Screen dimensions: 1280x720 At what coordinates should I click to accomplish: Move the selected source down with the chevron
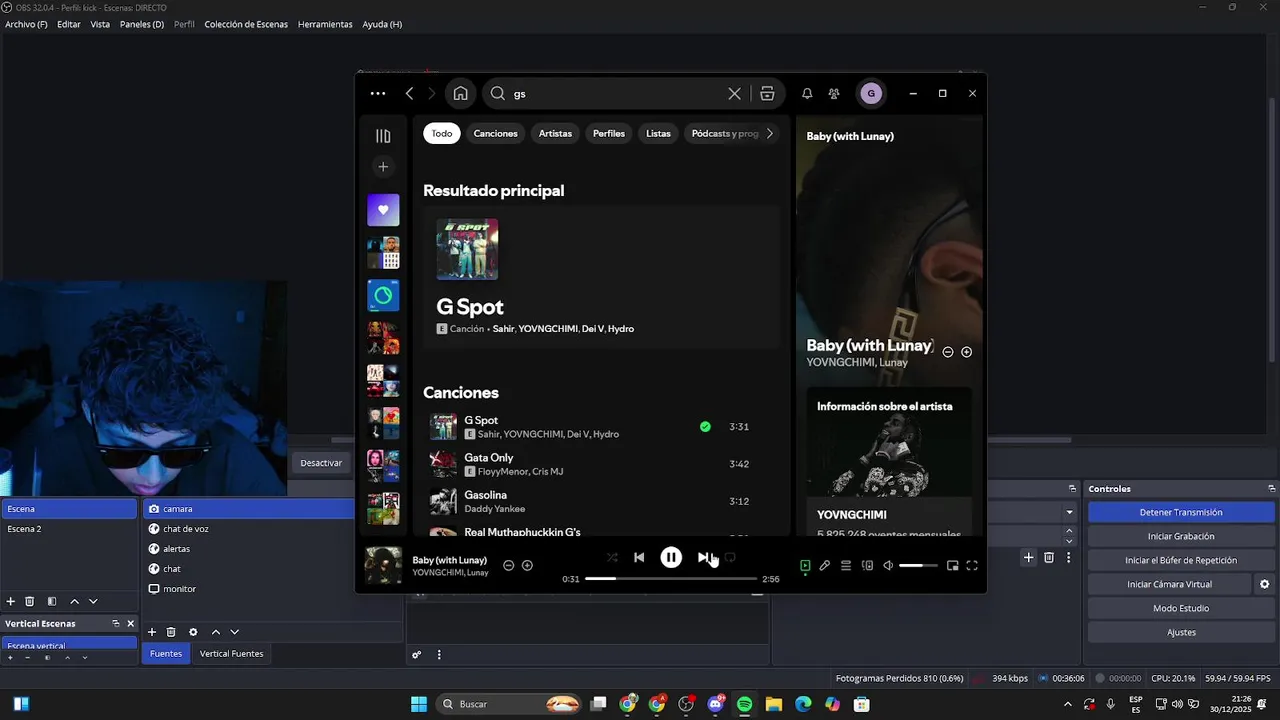[234, 632]
